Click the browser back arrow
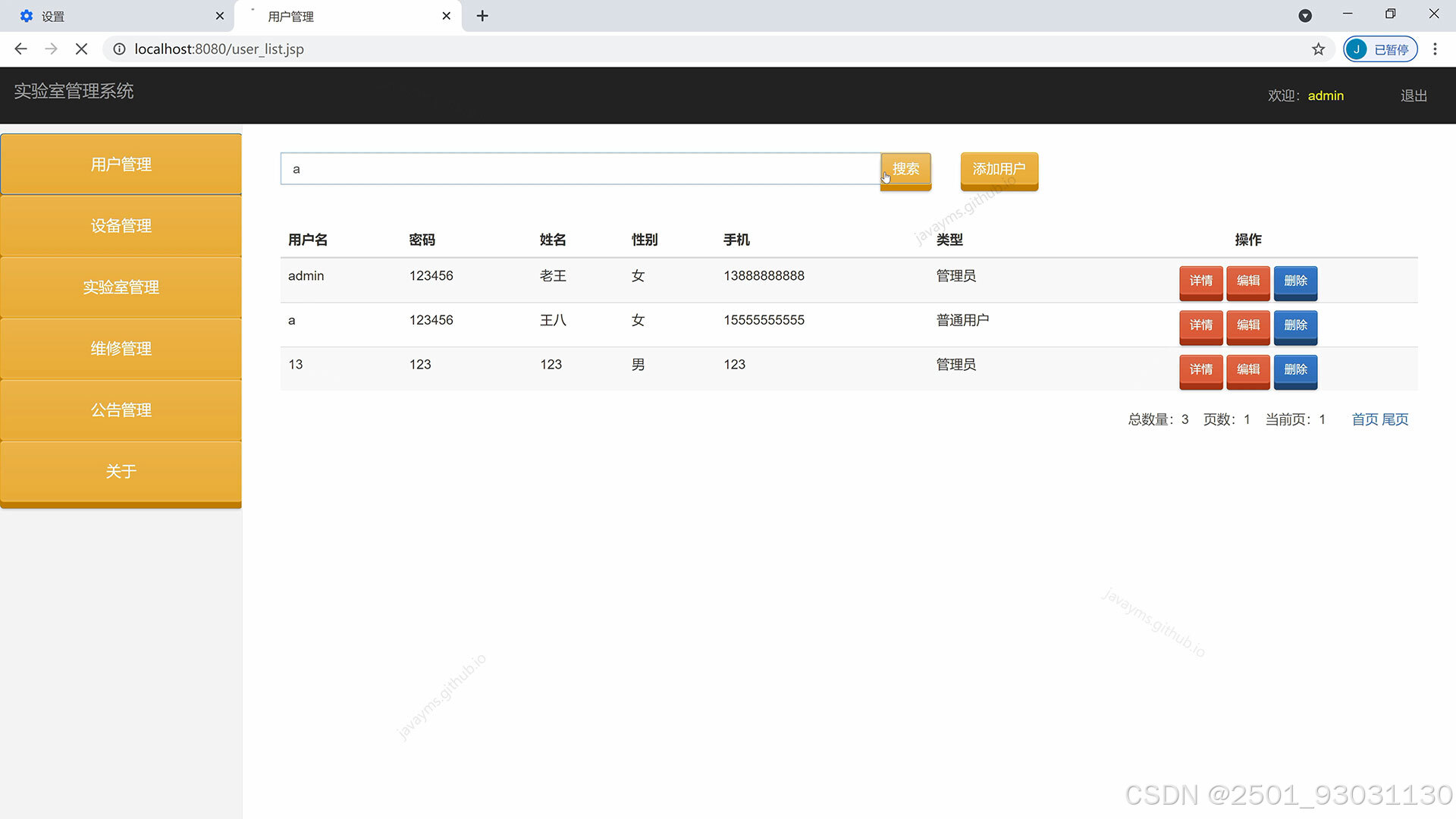 point(20,49)
